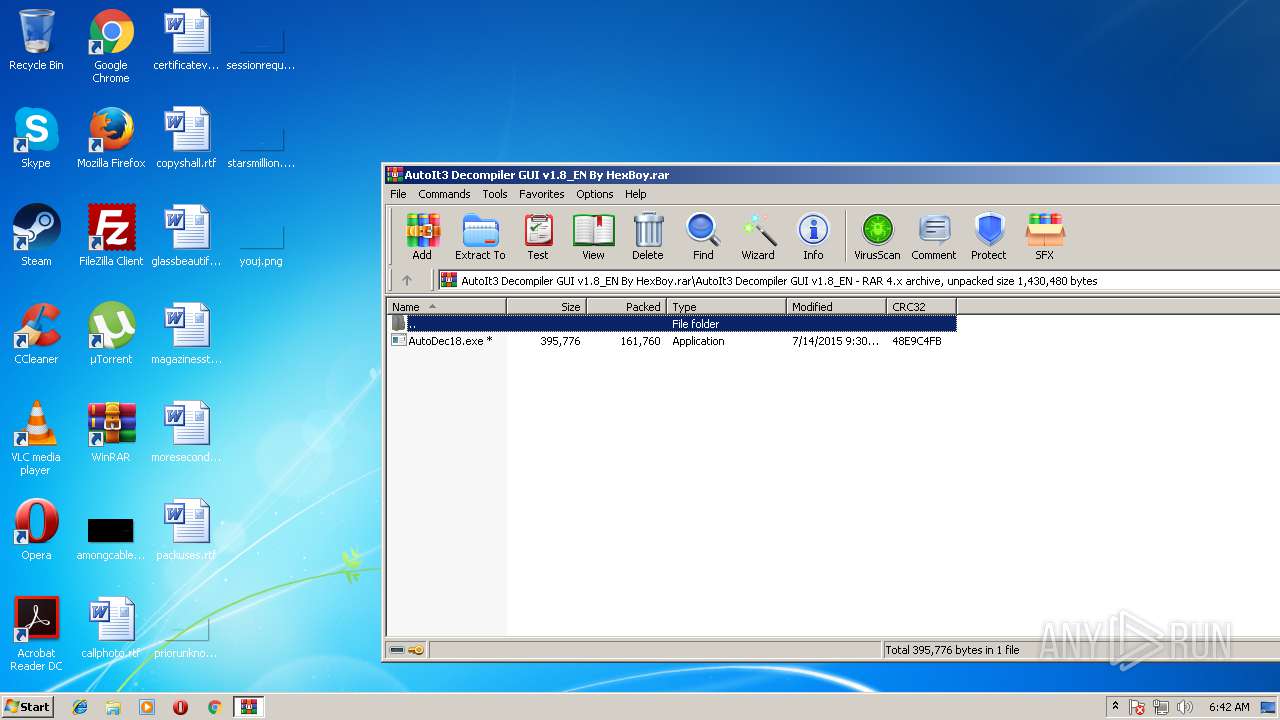Sort by the Packed column header
The image size is (1280, 720).
click(x=626, y=307)
